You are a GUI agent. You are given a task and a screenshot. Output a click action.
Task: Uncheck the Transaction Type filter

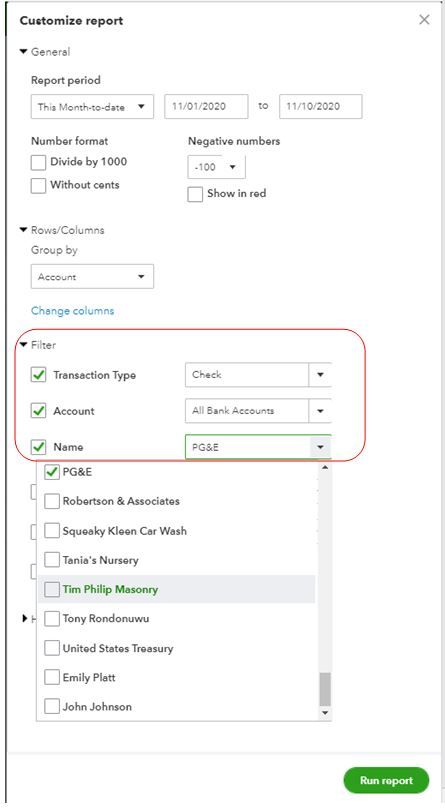[x=38, y=375]
